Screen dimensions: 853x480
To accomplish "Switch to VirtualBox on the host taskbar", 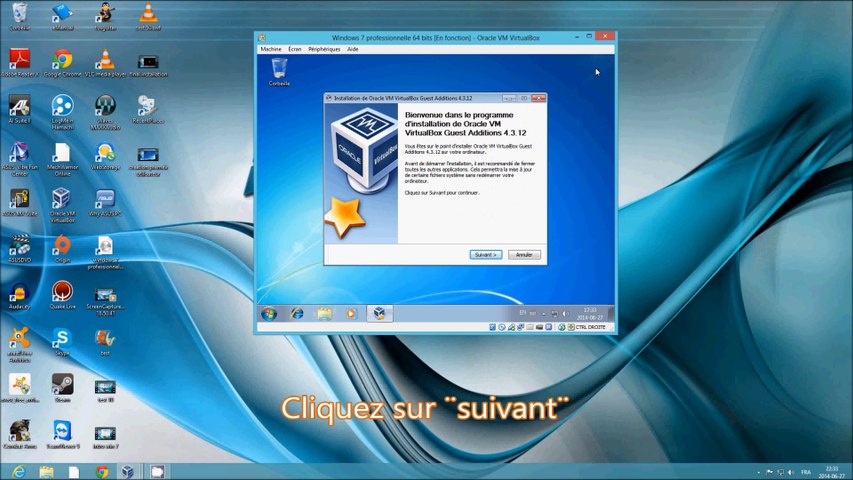I will pyautogui.click(x=128, y=471).
